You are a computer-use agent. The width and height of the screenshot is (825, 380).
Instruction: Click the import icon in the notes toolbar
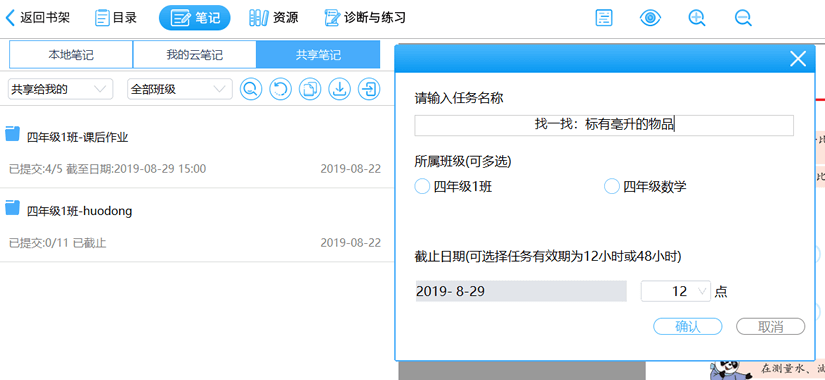point(369,89)
